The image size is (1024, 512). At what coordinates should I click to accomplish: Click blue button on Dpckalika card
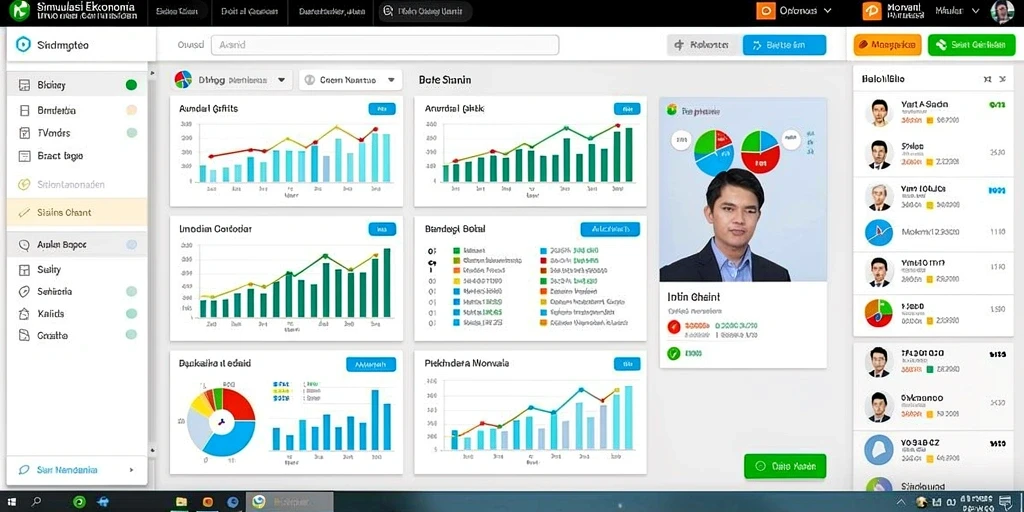[x=370, y=364]
